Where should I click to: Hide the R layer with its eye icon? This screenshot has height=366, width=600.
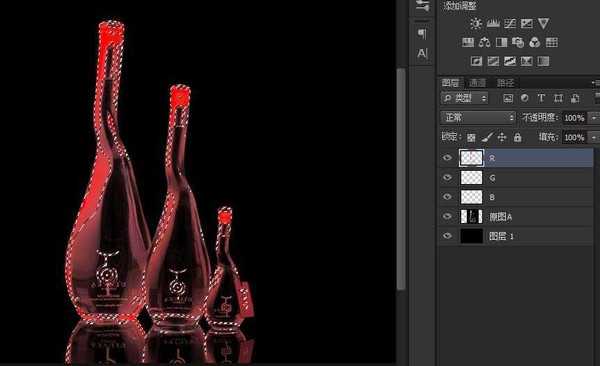pos(447,158)
